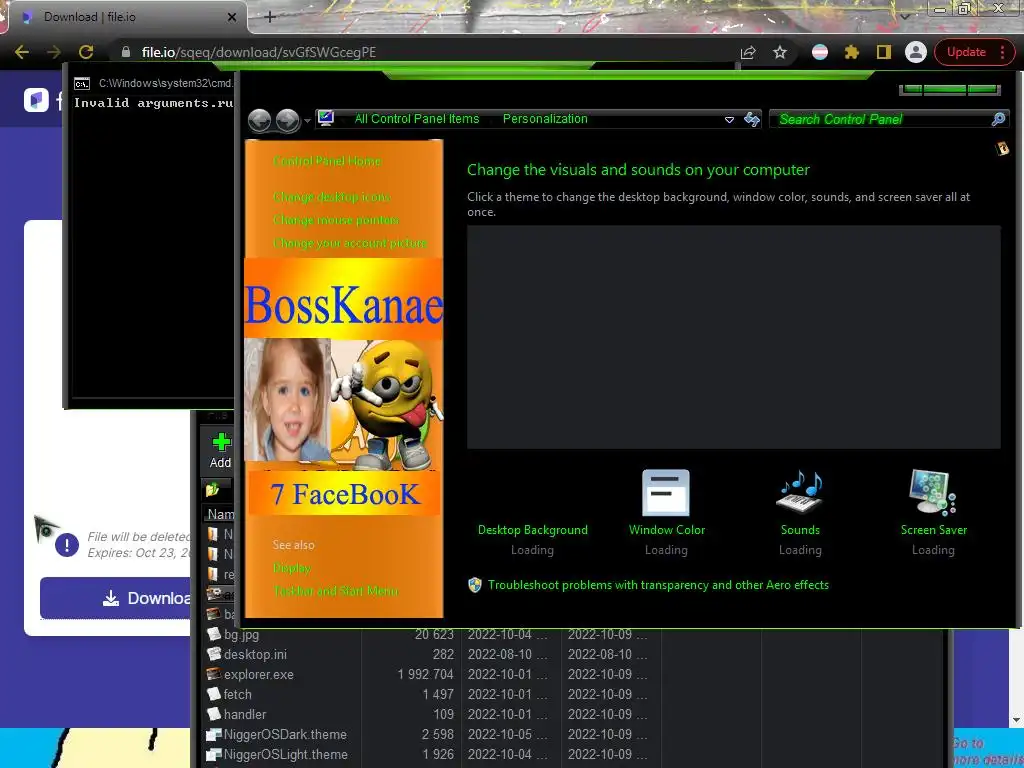Open a new Chrome tab
1024x768 pixels.
270,17
